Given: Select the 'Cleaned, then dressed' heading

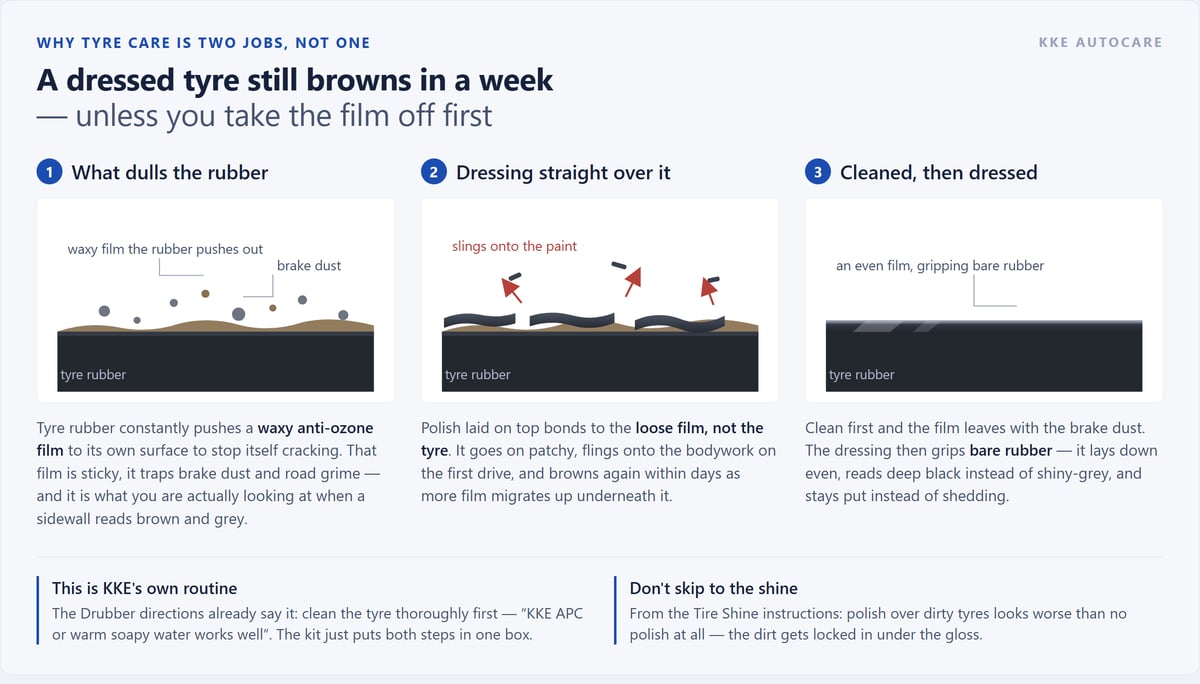Looking at the screenshot, I should pyautogui.click(x=939, y=172).
